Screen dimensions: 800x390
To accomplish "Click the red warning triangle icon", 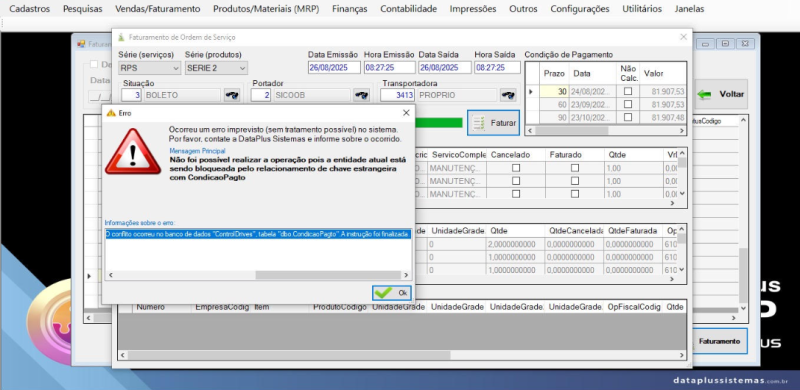I will tap(133, 152).
